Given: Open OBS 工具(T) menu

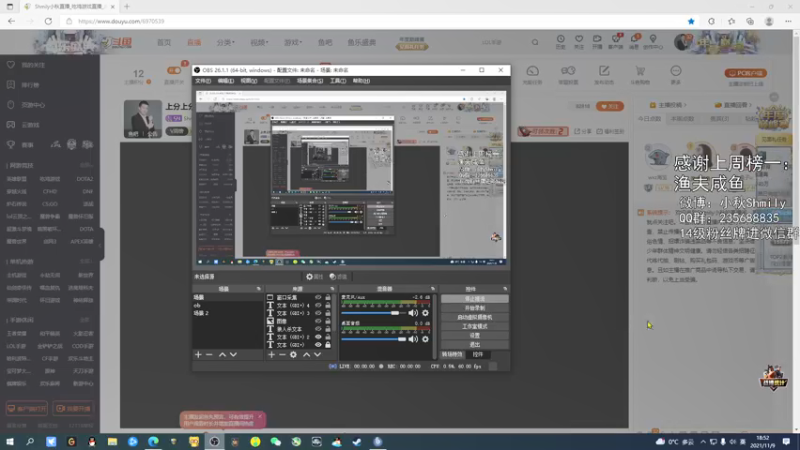Looking at the screenshot, I should (338, 81).
